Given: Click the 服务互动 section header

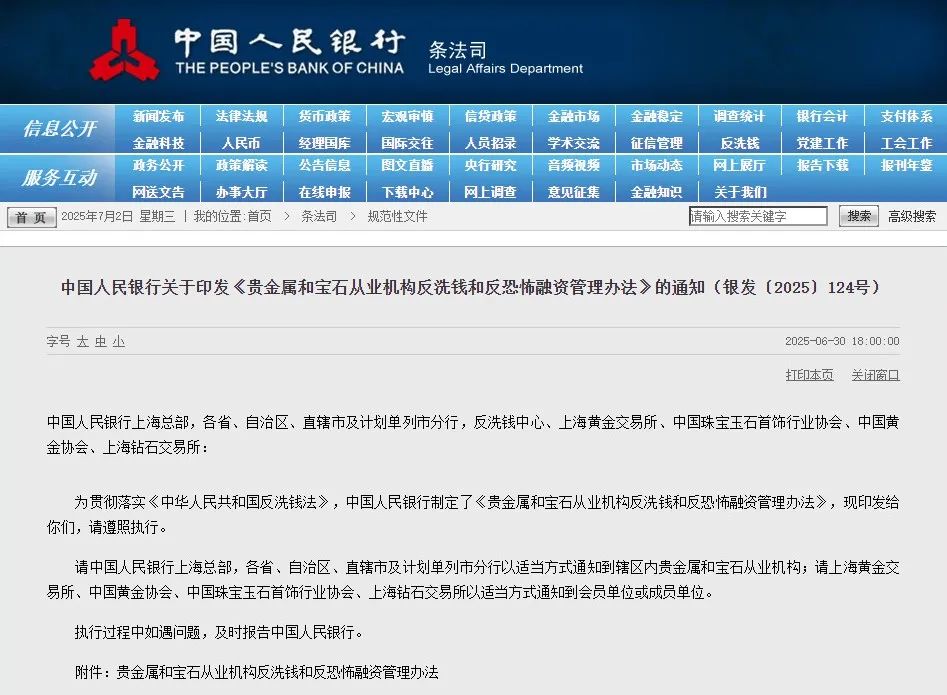Looking at the screenshot, I should coord(59,177).
